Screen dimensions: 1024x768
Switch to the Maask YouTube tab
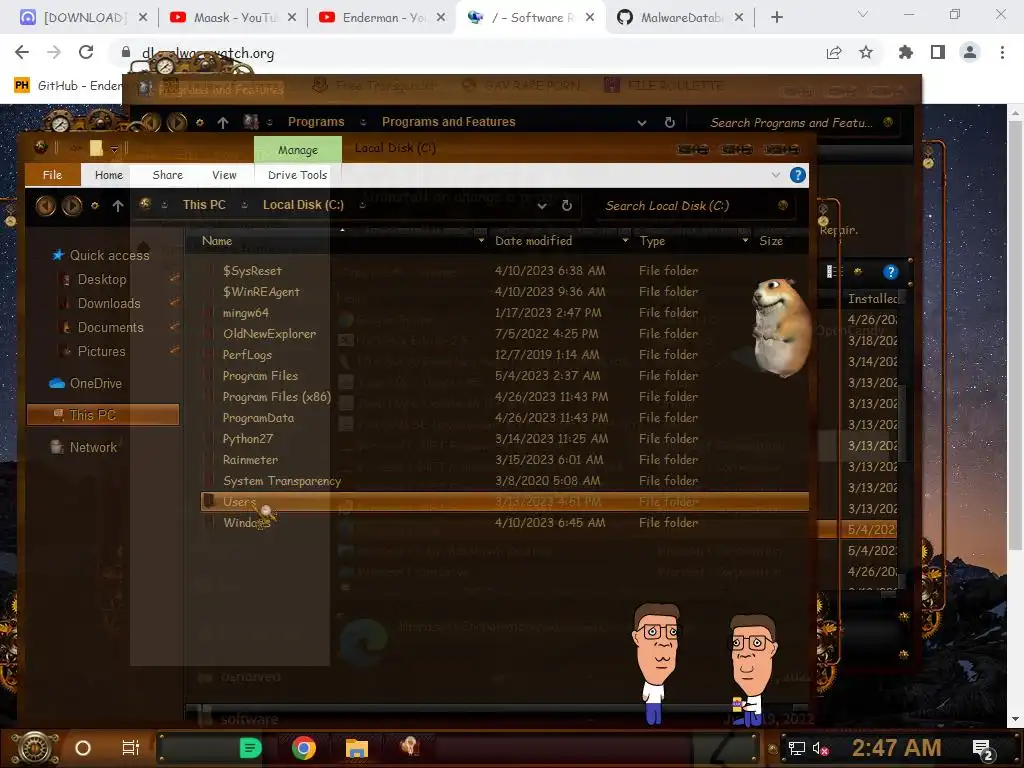click(x=234, y=18)
